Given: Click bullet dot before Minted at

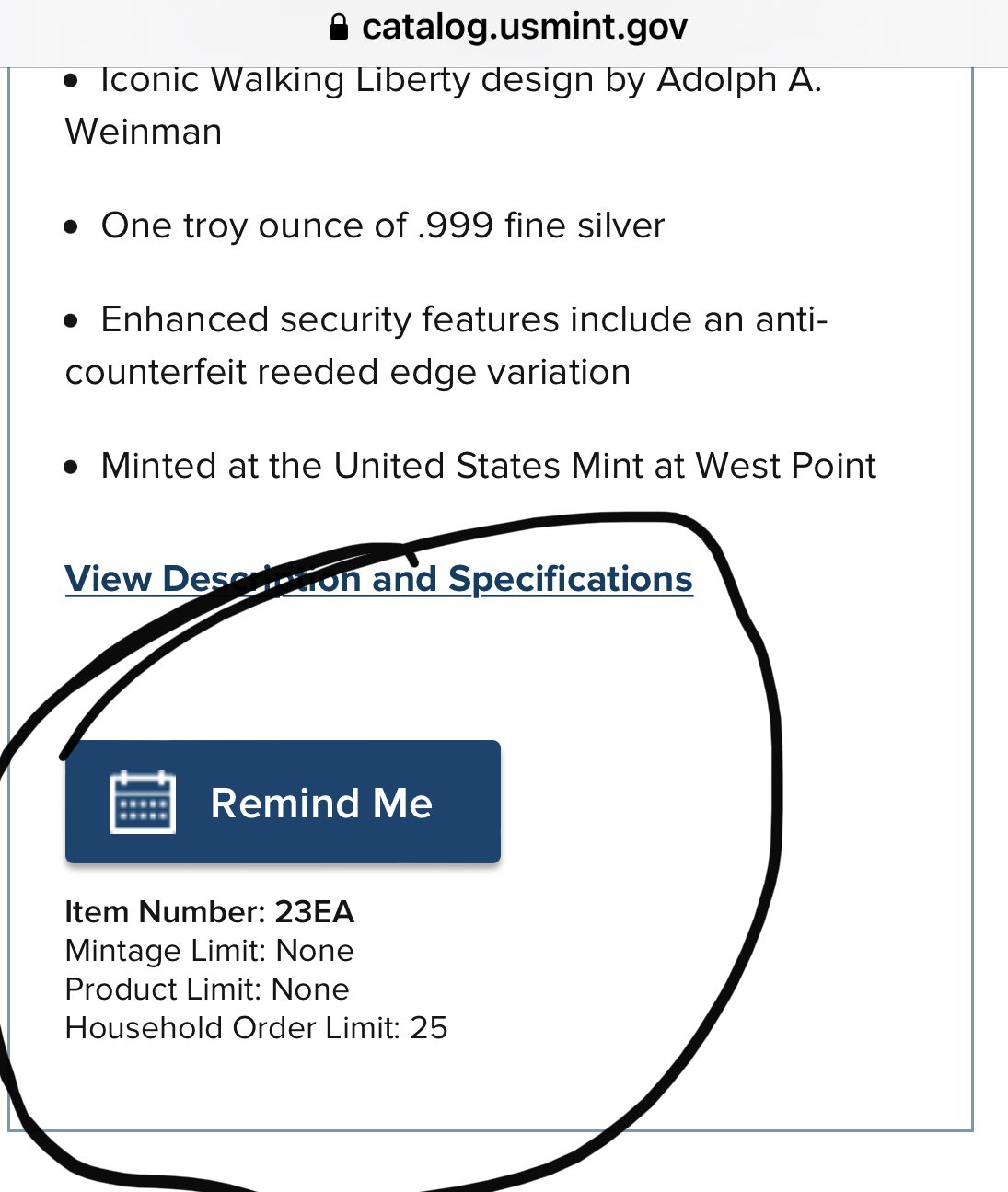Looking at the screenshot, I should 72,468.
